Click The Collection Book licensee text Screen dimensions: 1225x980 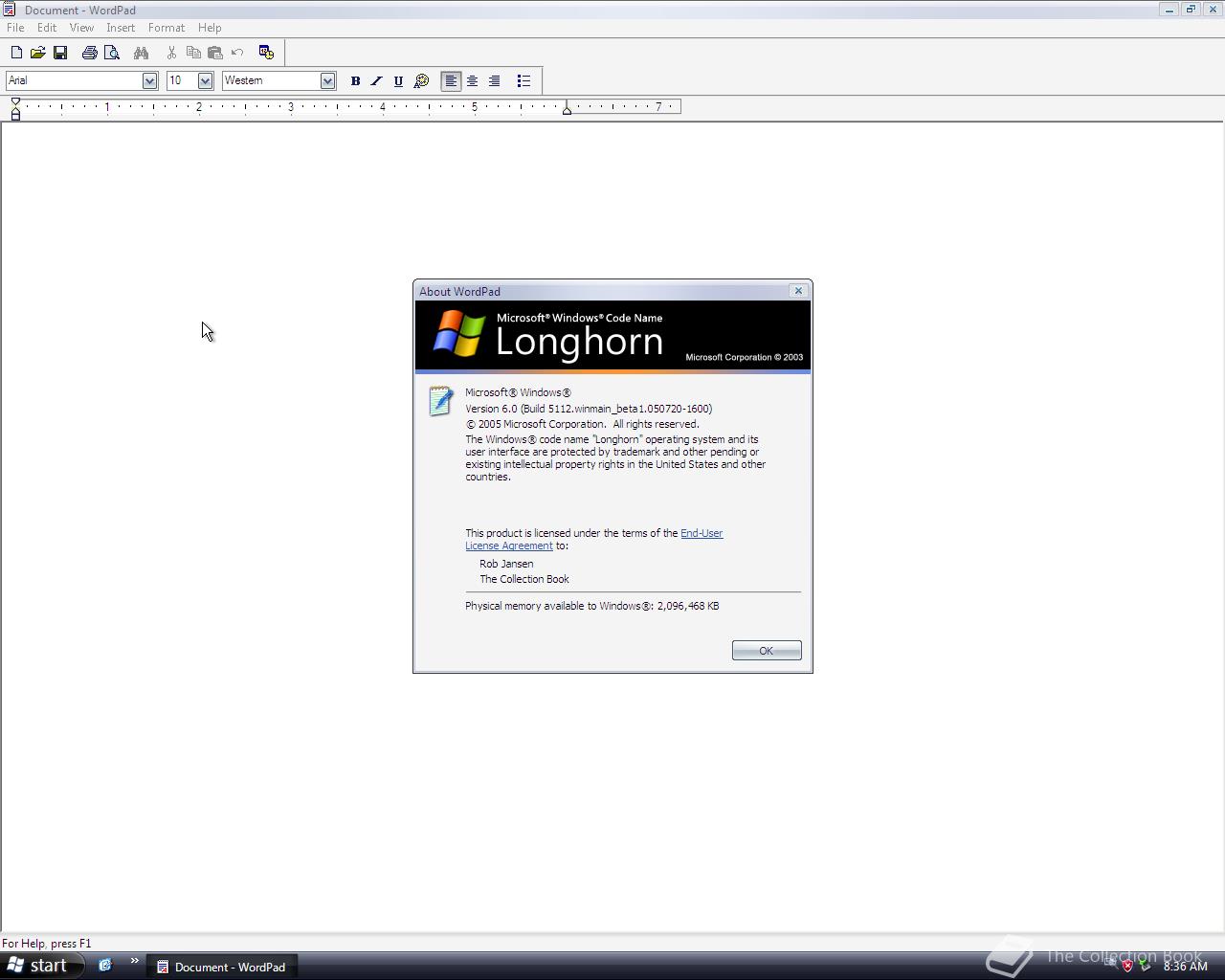coord(524,579)
